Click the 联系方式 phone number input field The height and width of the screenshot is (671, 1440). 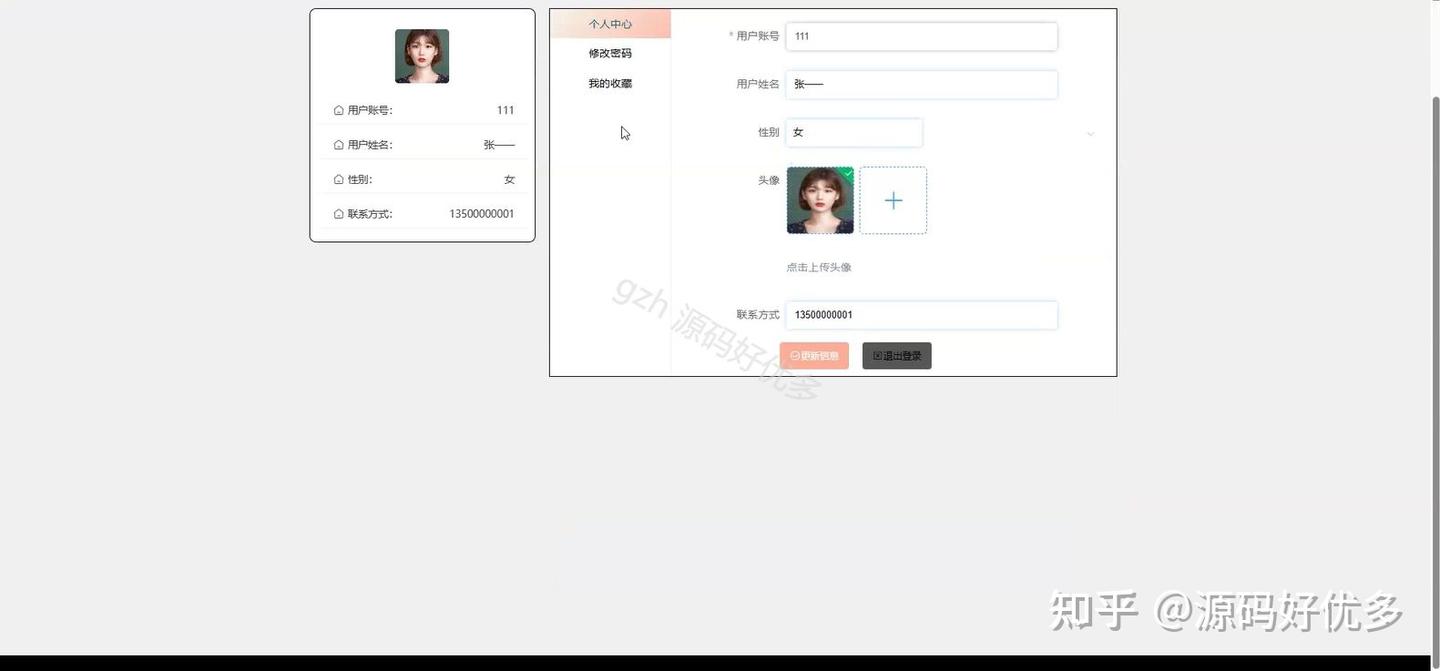921,312
